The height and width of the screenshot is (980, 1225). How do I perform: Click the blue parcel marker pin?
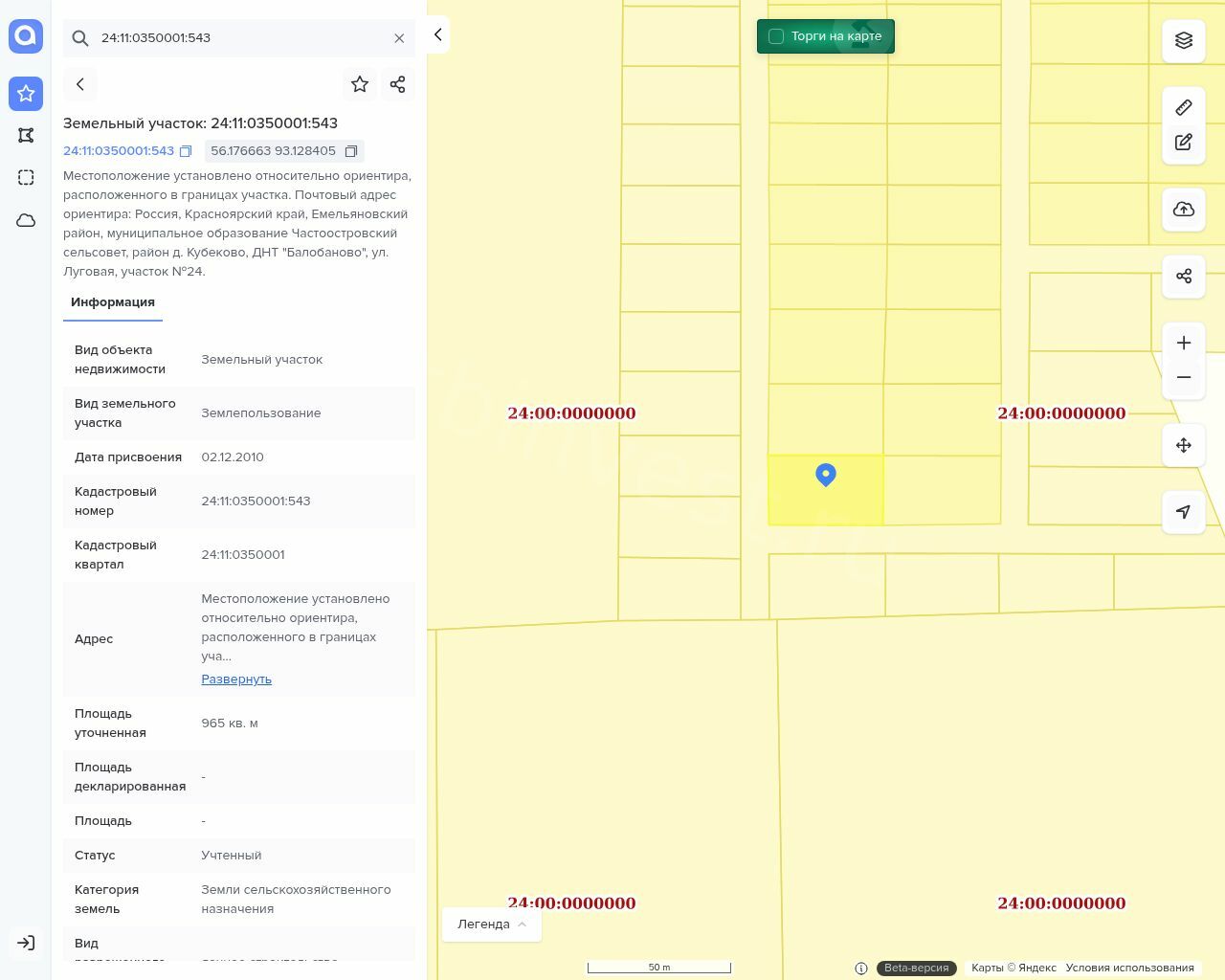pos(826,474)
